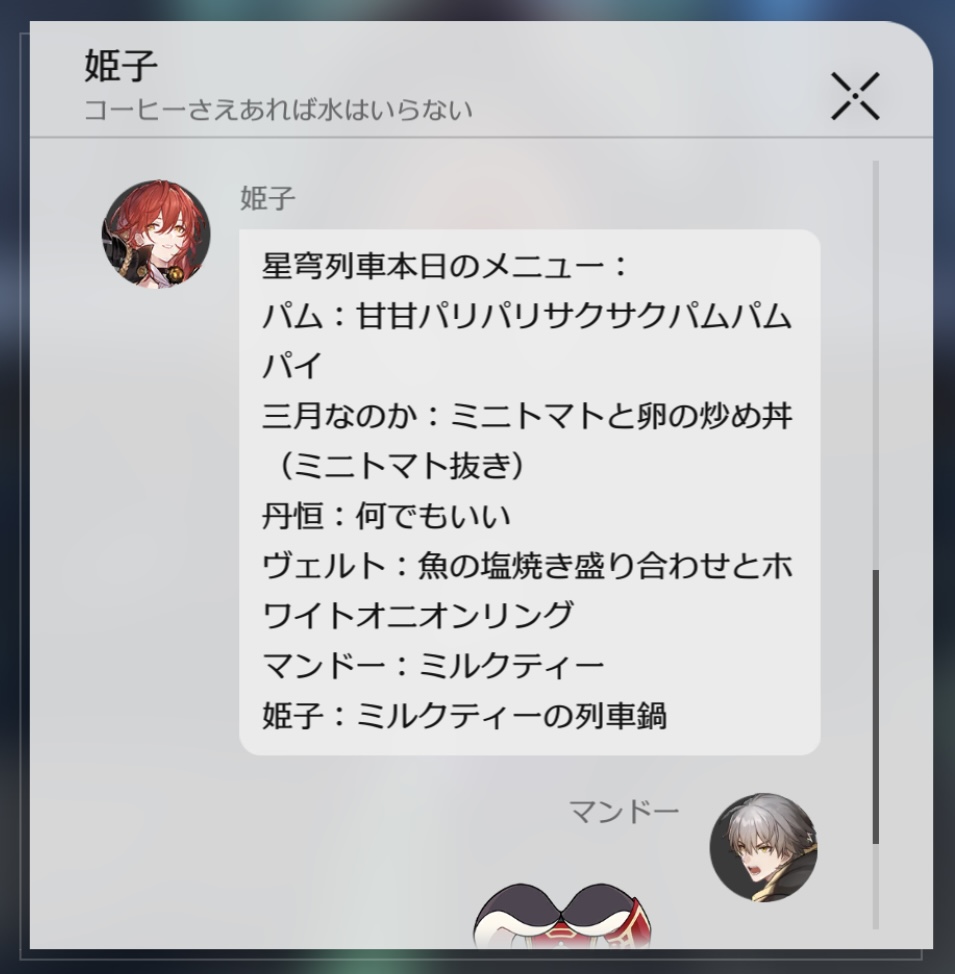Screen dimensions: 955x974
Task: Tap the 姫子：ミルクティーの列車鍋 line
Action: (x=464, y=716)
